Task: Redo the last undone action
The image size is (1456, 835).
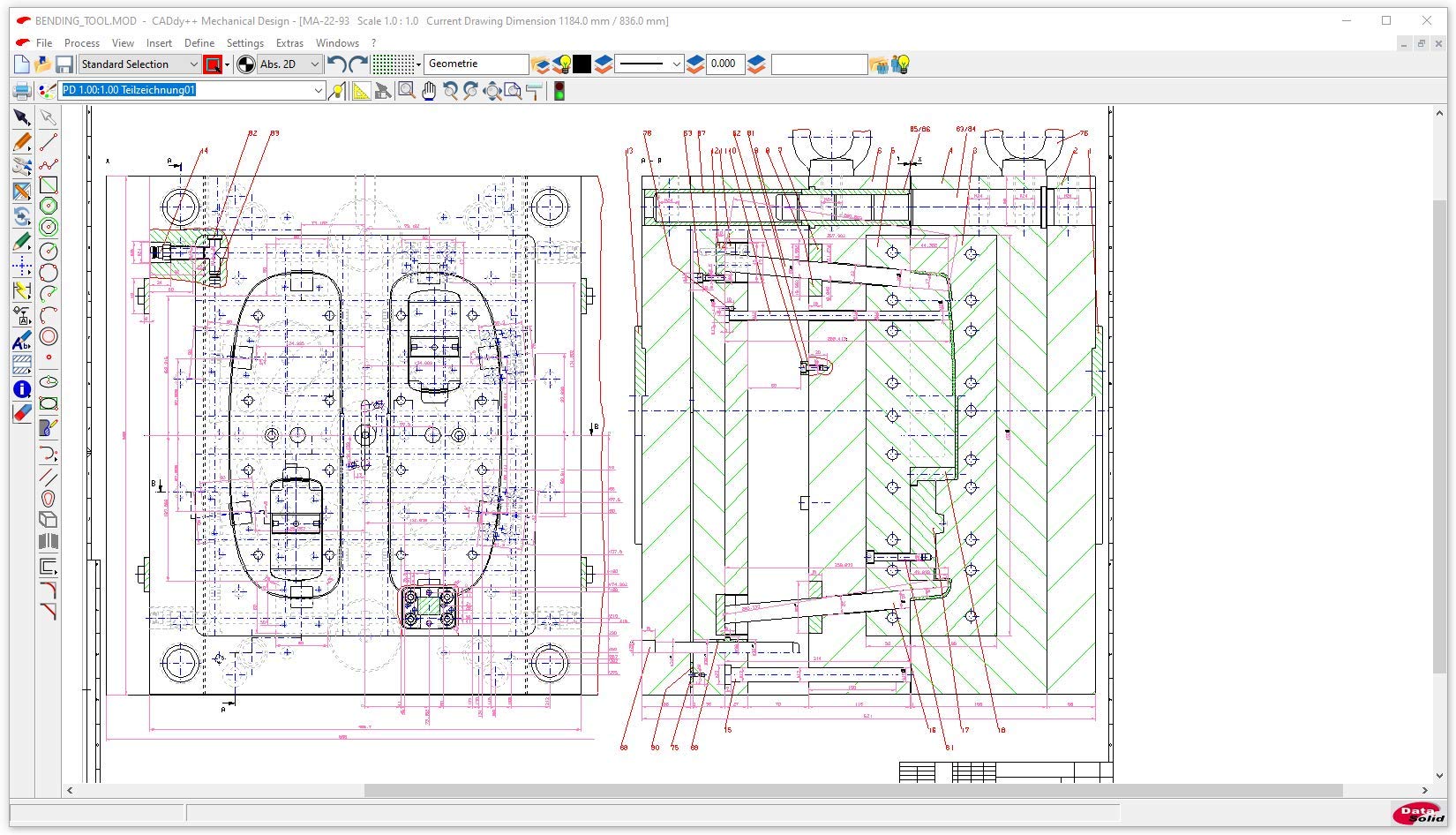Action: click(x=358, y=64)
